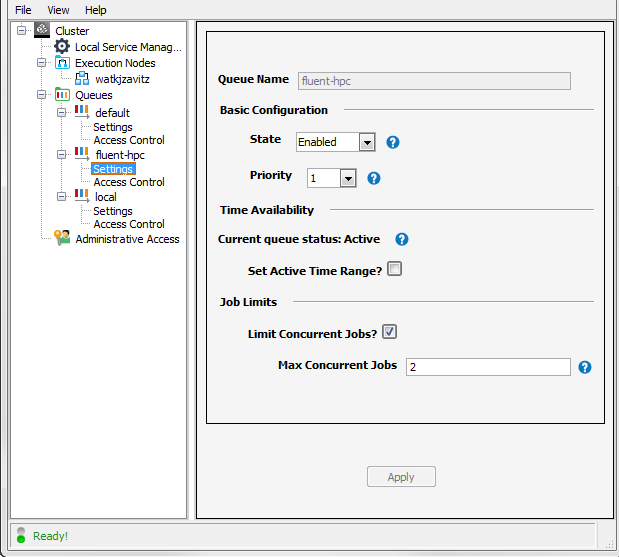Click the Execution Nodes icon
Image resolution: width=619 pixels, height=557 pixels.
click(x=62, y=63)
